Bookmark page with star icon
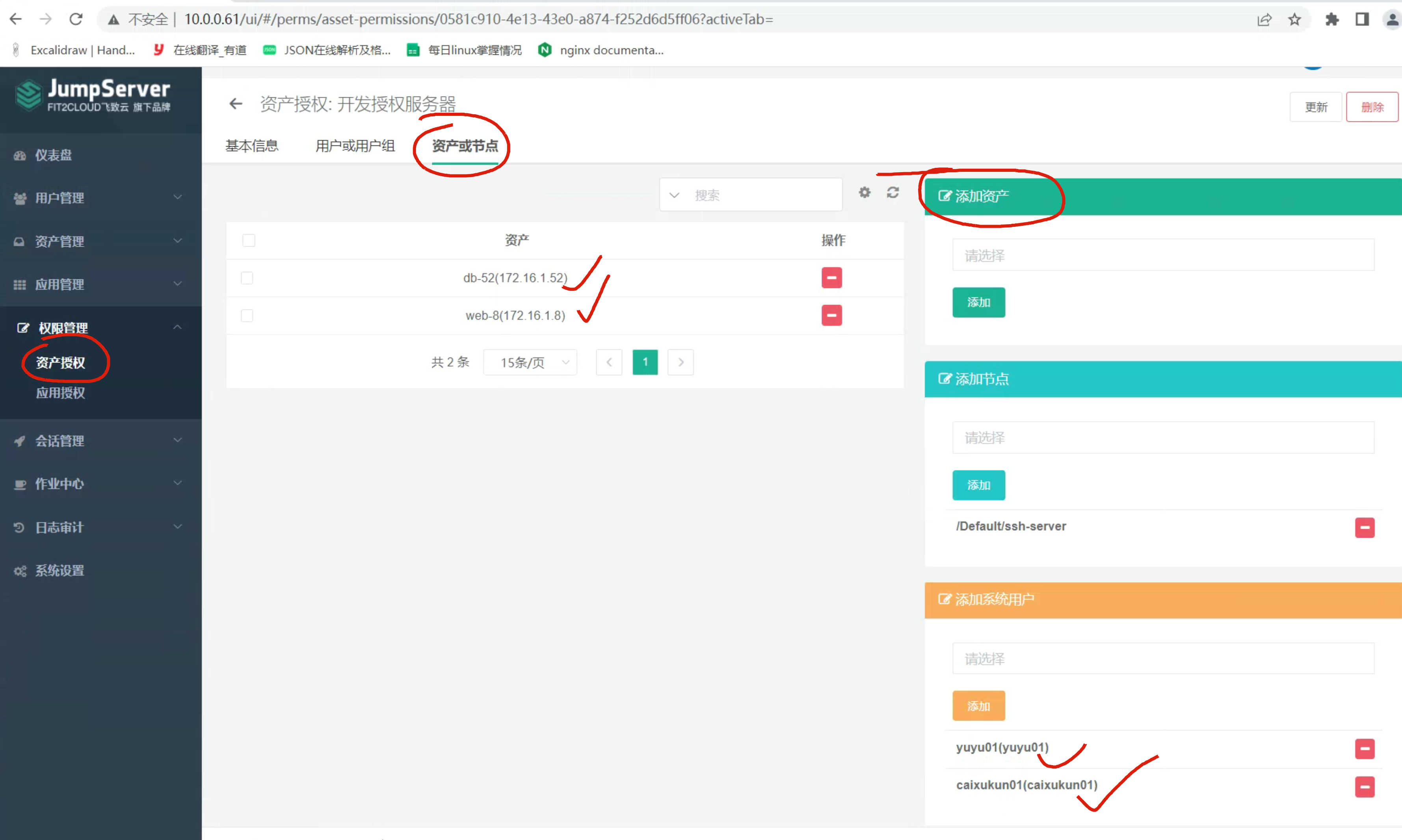Viewport: 1402px width, 840px height. click(x=1294, y=20)
